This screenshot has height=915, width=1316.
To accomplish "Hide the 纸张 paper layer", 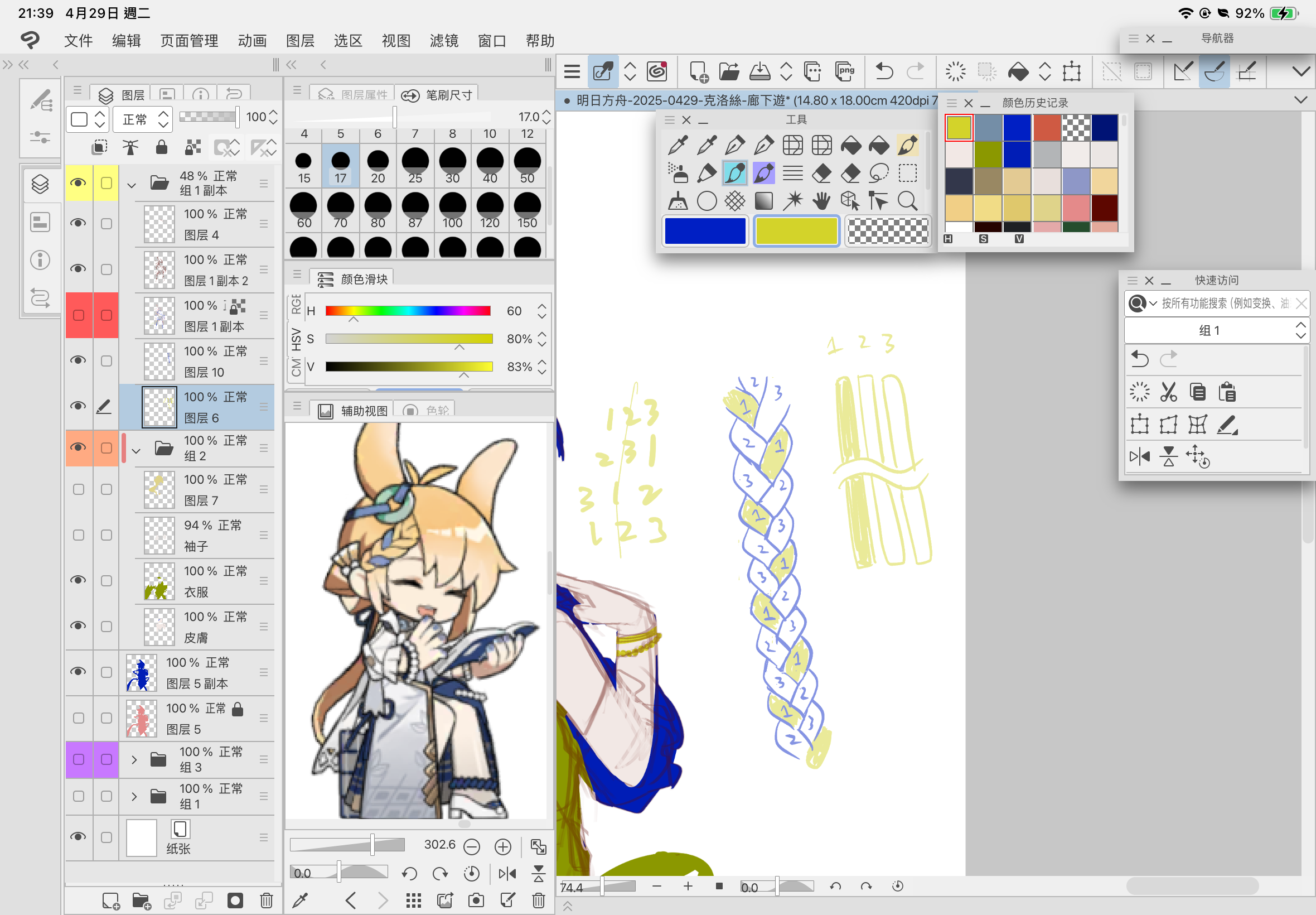I will [79, 836].
